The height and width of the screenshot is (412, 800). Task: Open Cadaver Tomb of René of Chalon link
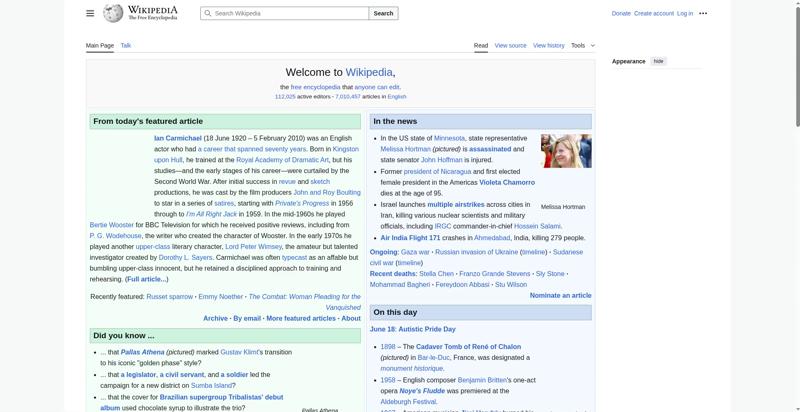468,347
